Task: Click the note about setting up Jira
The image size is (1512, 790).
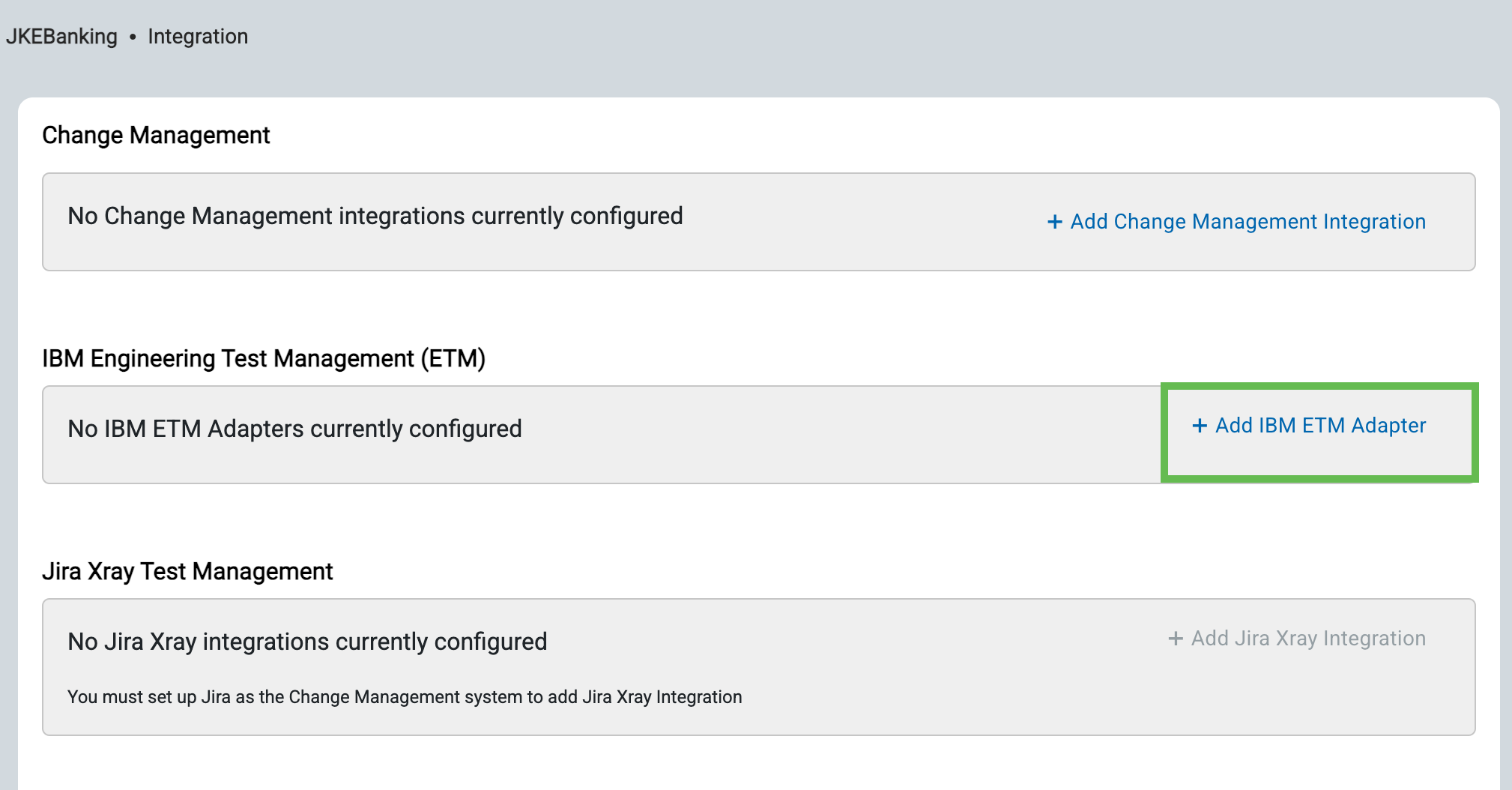Action: tap(405, 697)
